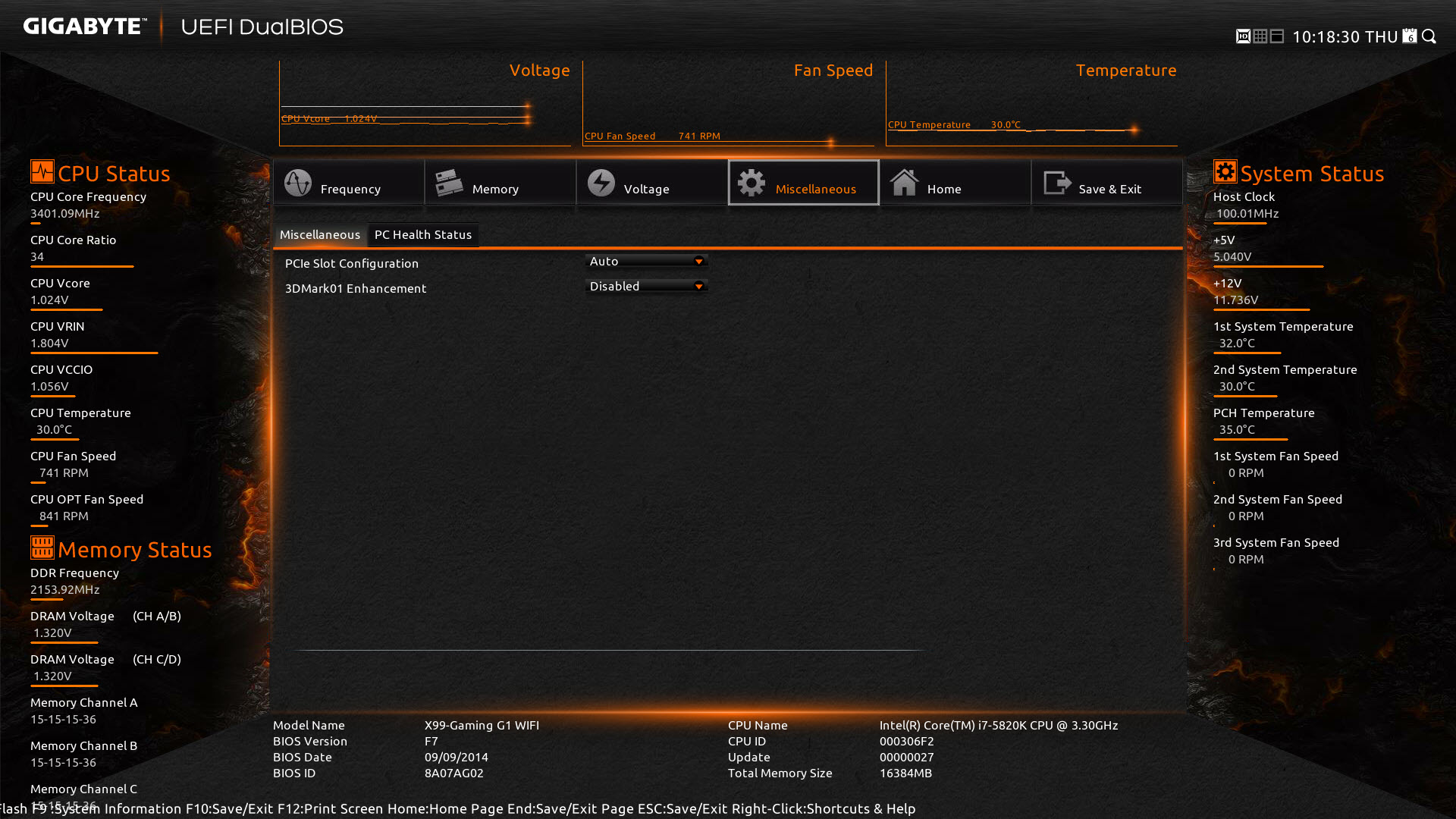
Task: Click the Total Memory Size 16384MB
Action: pos(905,773)
